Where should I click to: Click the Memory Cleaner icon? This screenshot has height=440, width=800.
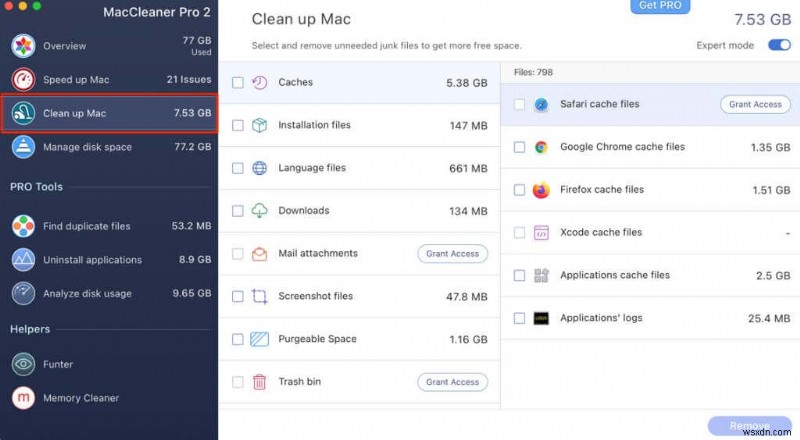coord(23,398)
